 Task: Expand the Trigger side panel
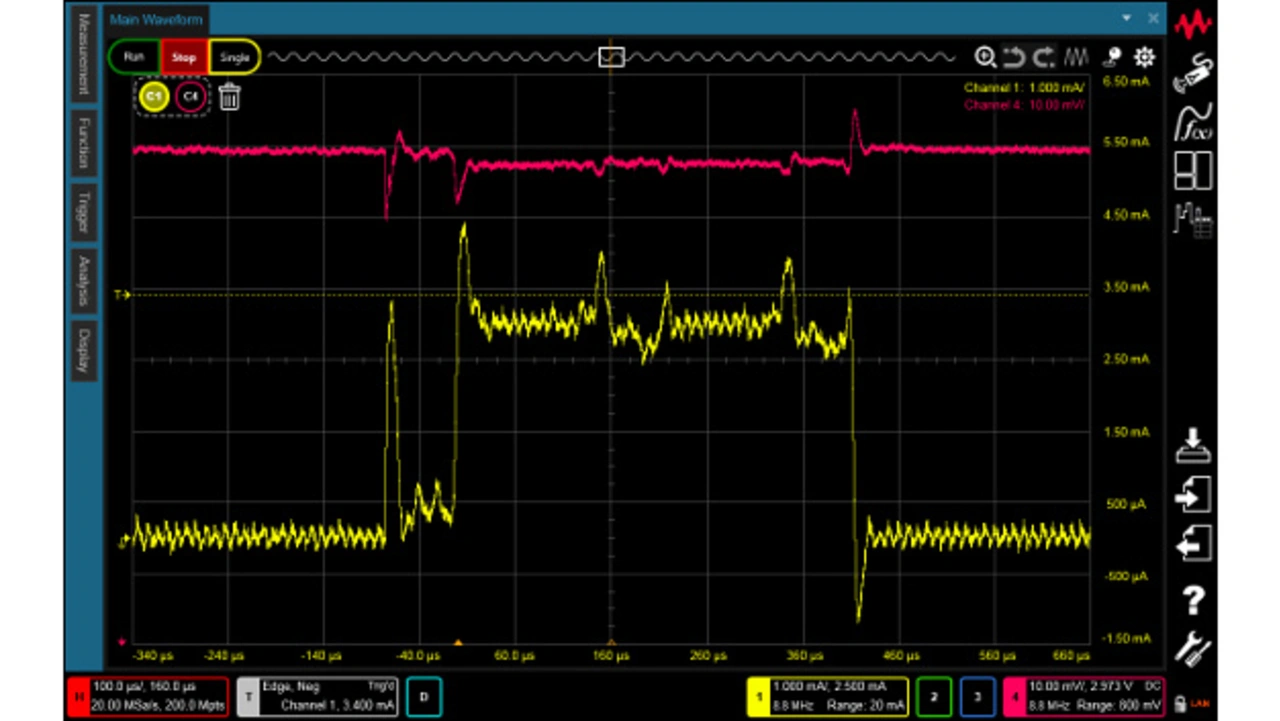[85, 213]
